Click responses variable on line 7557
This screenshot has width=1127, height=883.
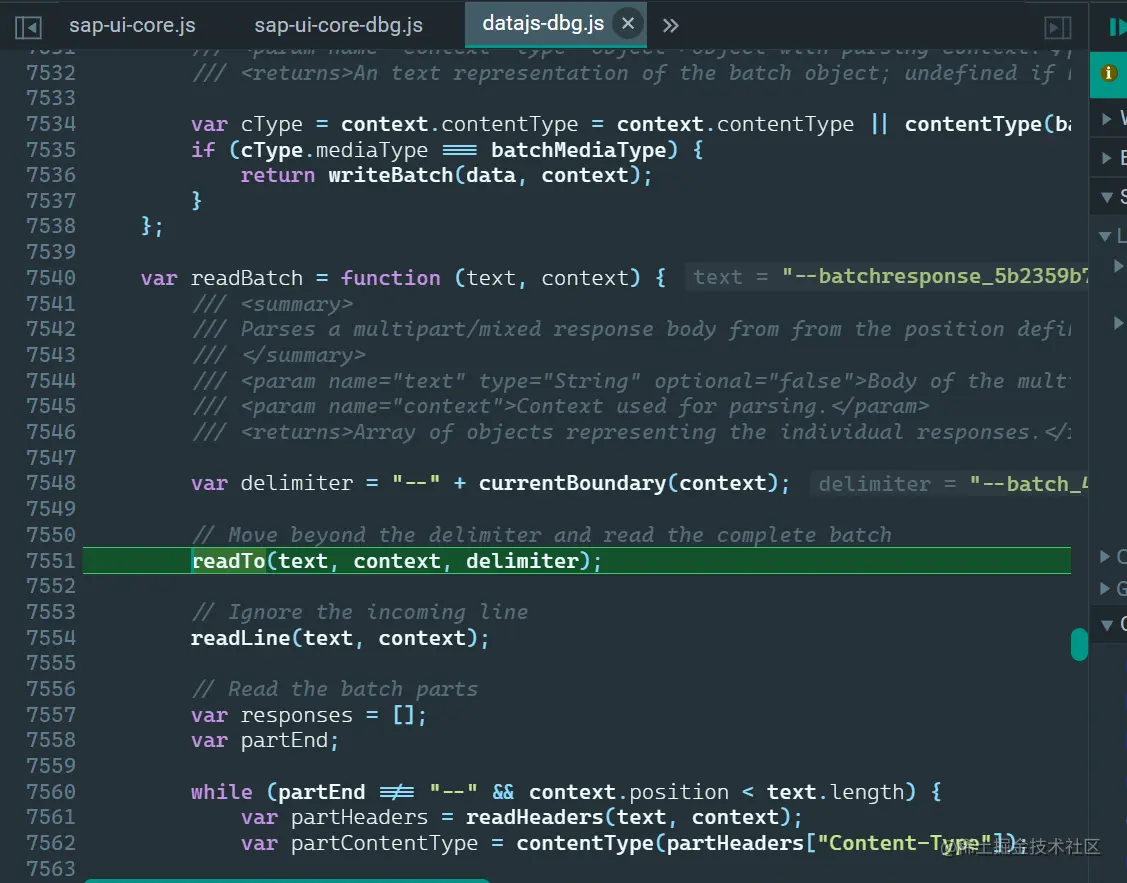click(x=297, y=716)
